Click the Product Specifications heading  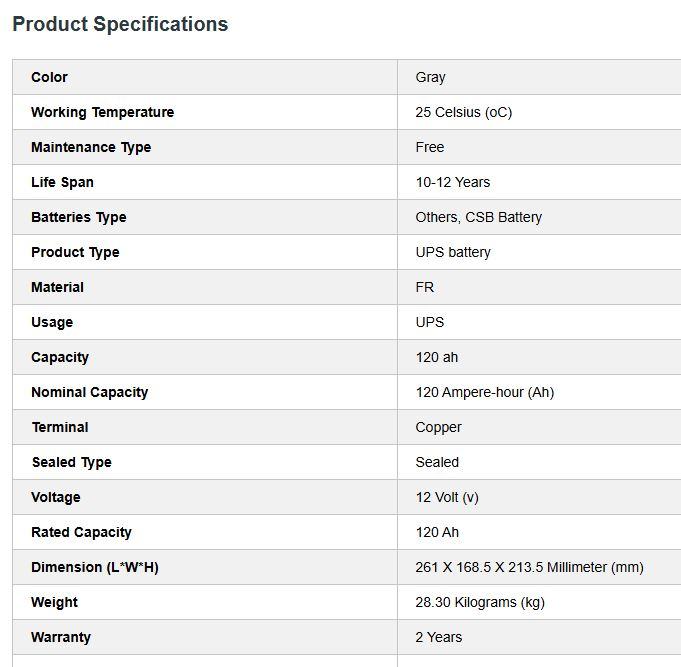pos(120,24)
